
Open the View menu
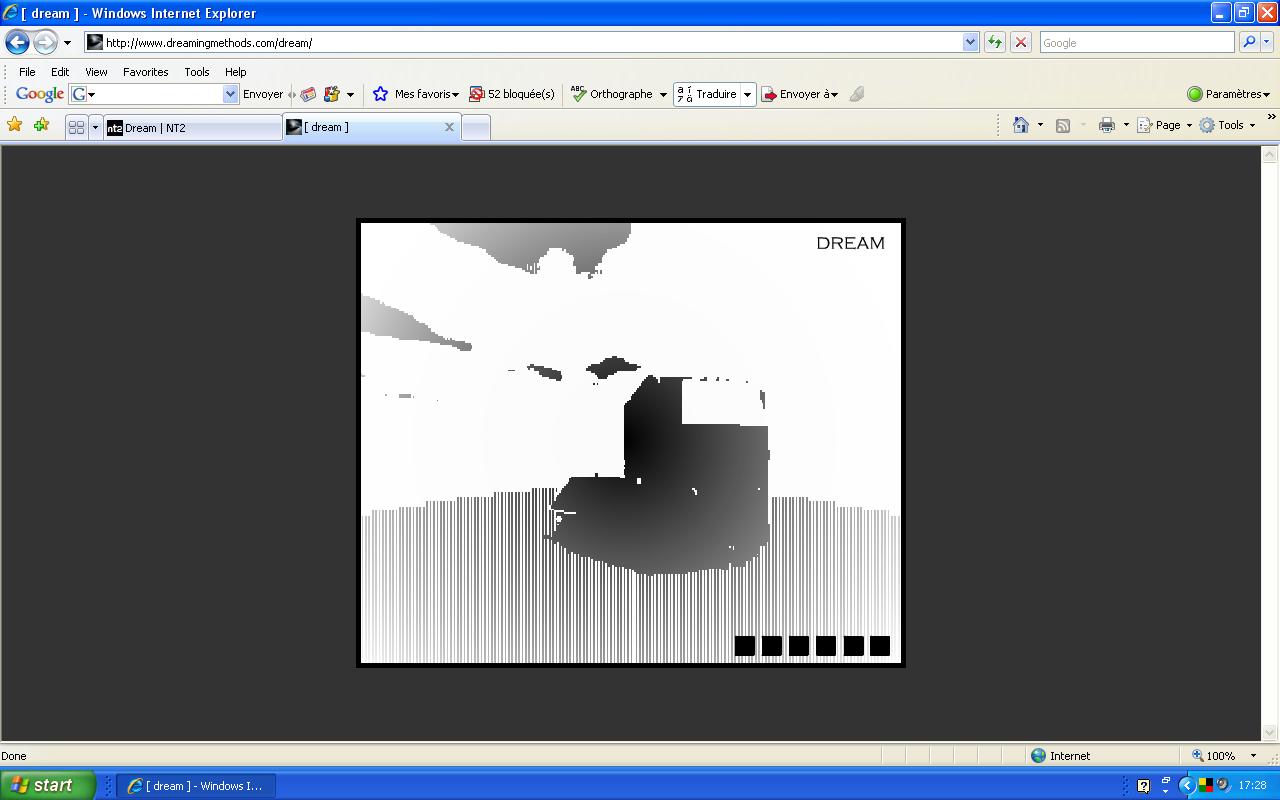[96, 72]
